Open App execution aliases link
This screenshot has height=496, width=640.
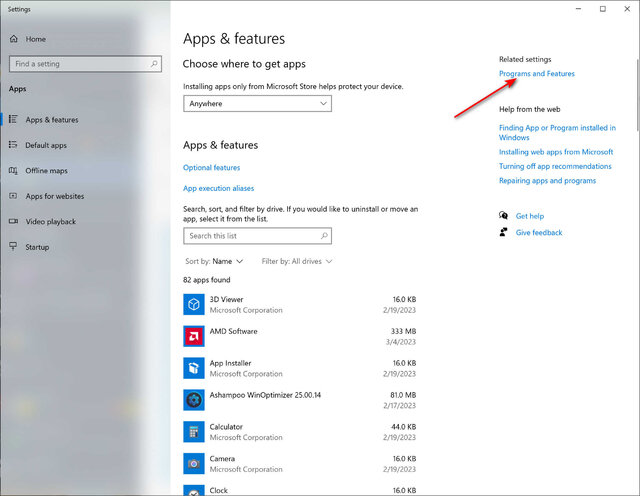[x=219, y=188]
